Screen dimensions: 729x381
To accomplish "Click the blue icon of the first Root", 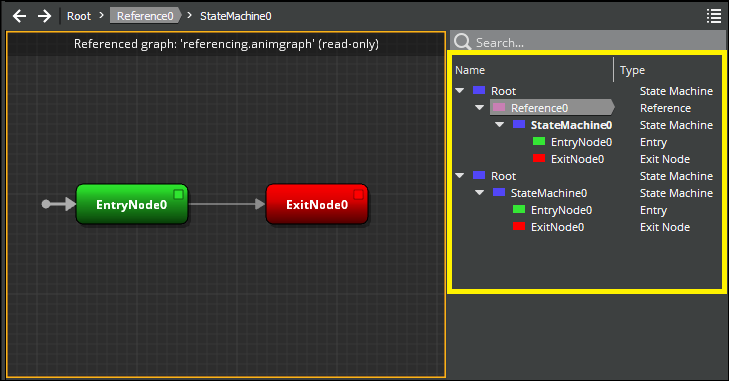I will tap(479, 90).
